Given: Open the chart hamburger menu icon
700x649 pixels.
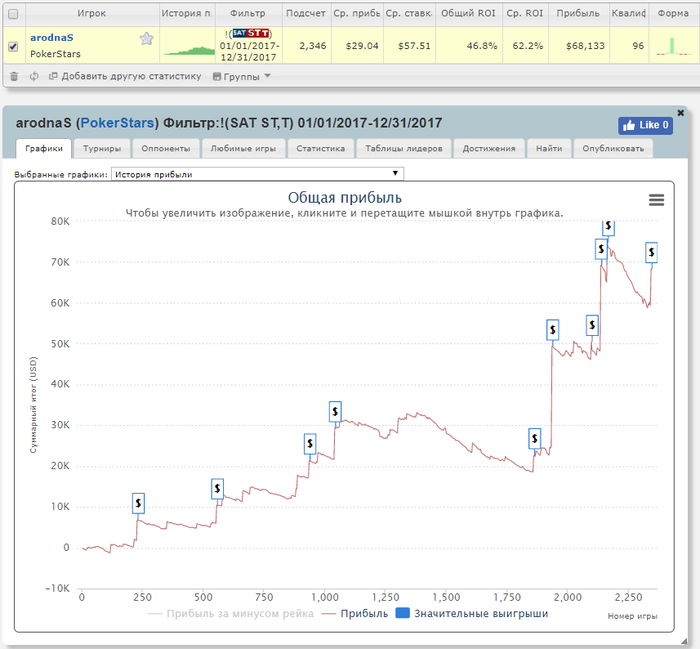Looking at the screenshot, I should [x=656, y=200].
